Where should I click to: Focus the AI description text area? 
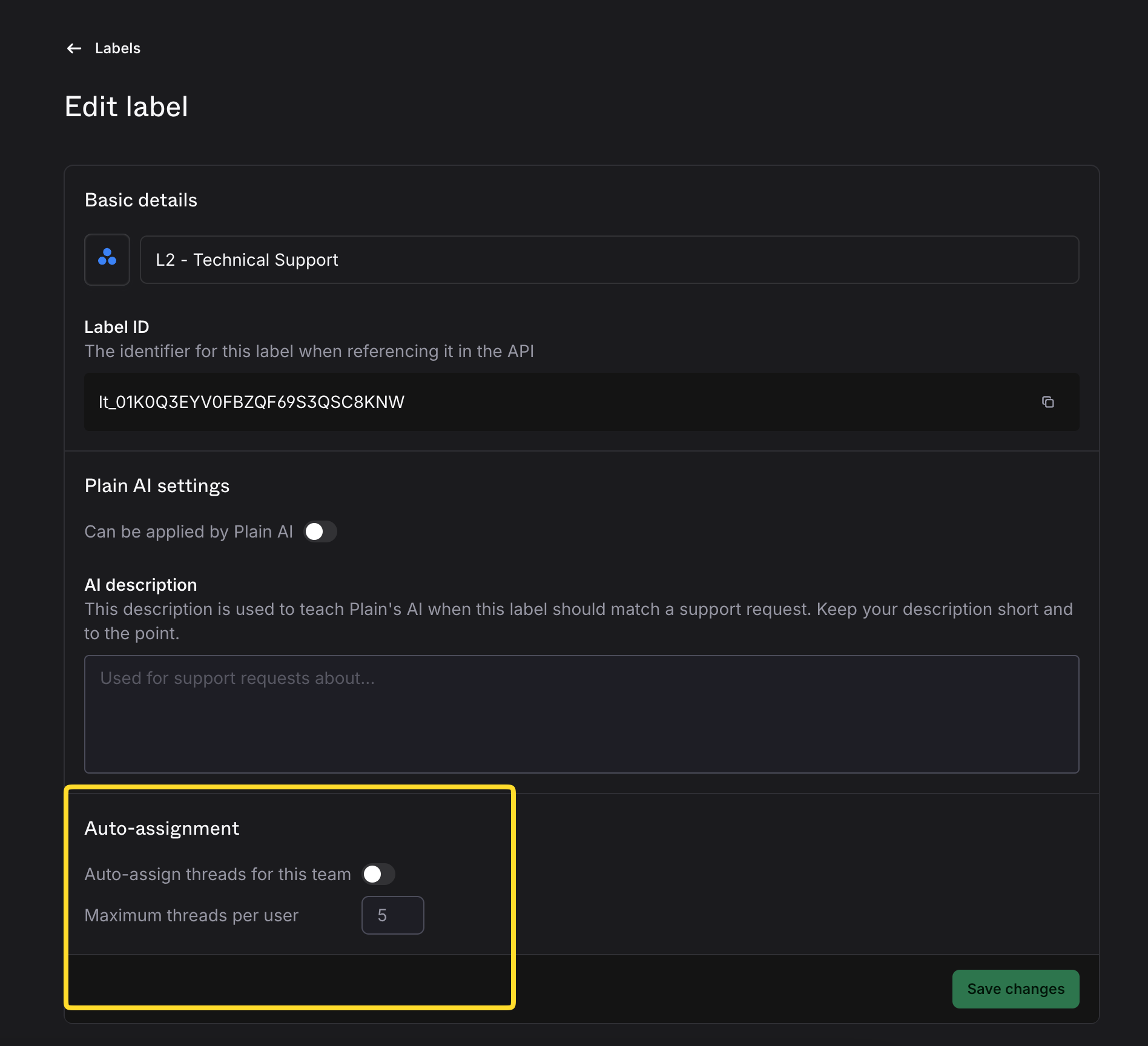pyautogui.click(x=581, y=714)
